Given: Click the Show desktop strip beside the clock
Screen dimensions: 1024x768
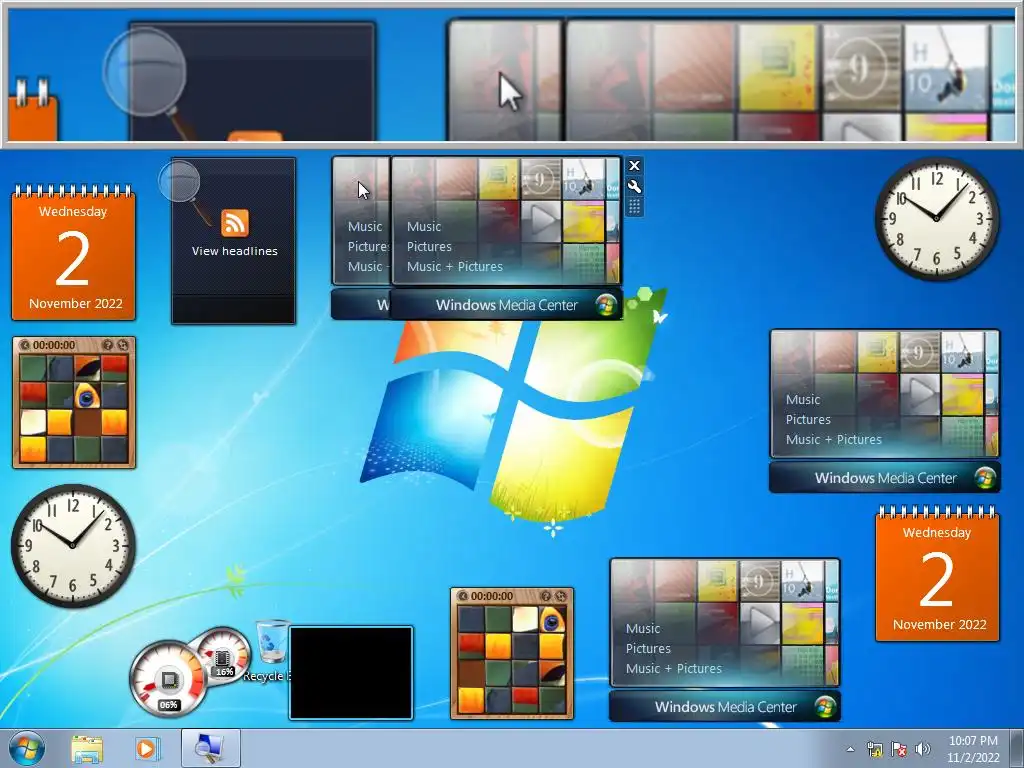Looking at the screenshot, I should coord(1016,748).
